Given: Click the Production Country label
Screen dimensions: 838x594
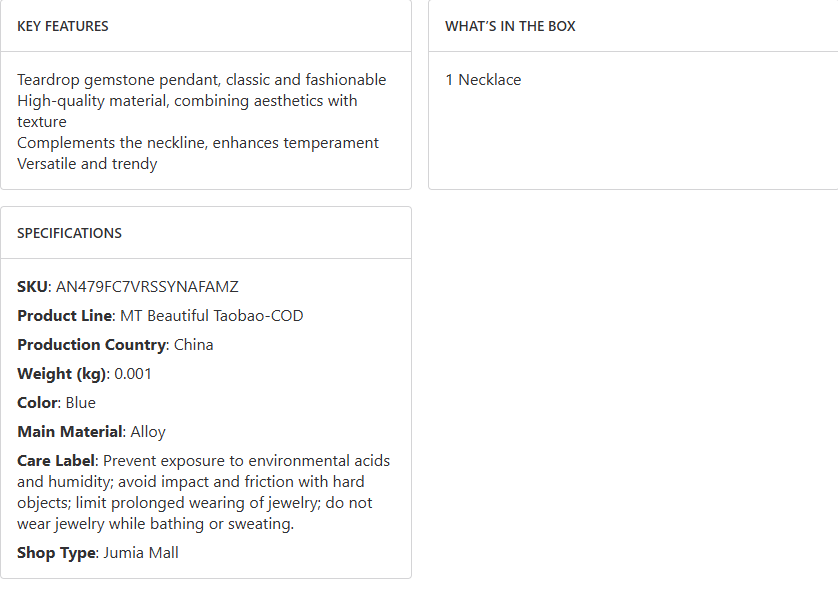Looking at the screenshot, I should pyautogui.click(x=91, y=345).
